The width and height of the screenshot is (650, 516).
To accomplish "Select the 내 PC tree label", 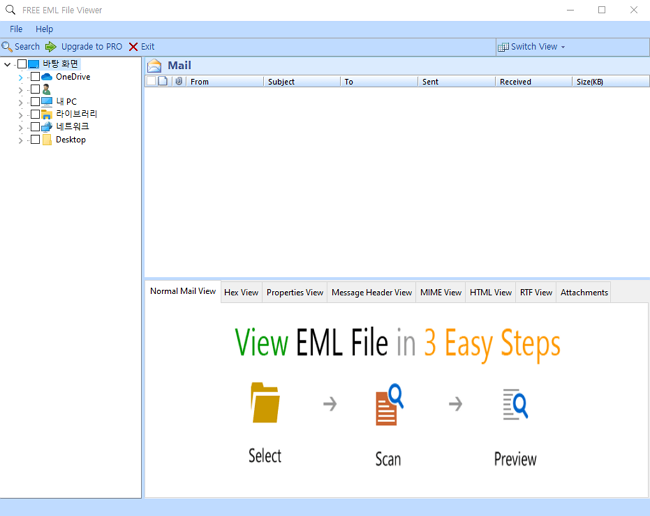I will (66, 102).
